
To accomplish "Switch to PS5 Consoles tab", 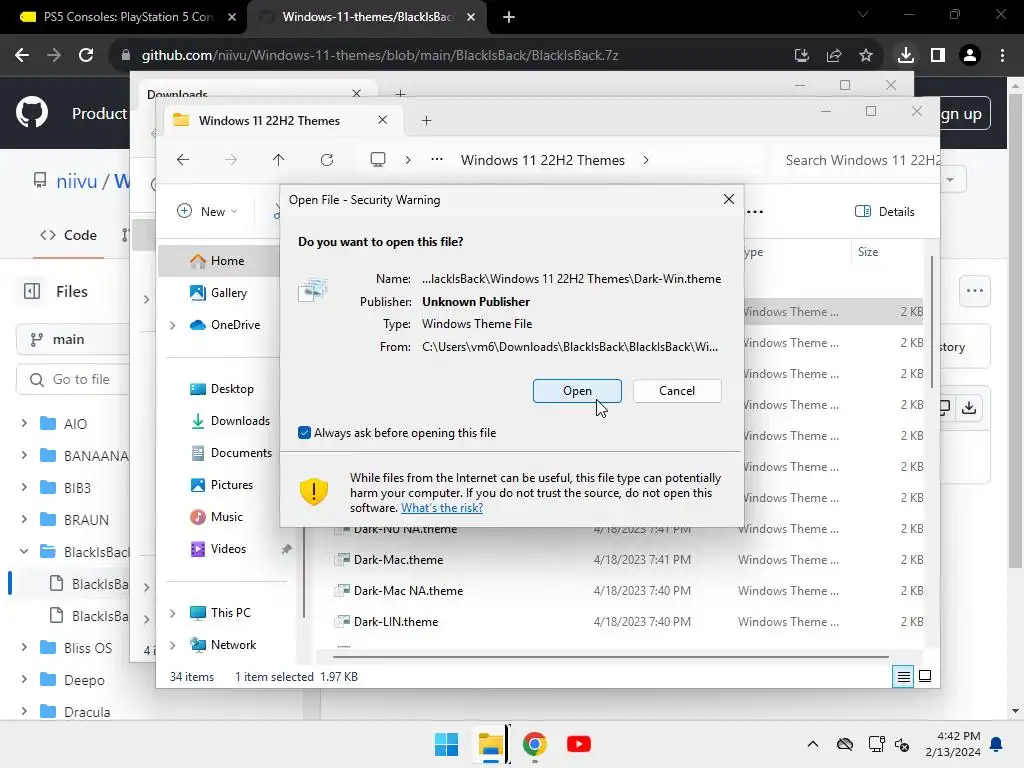I will pos(128,17).
